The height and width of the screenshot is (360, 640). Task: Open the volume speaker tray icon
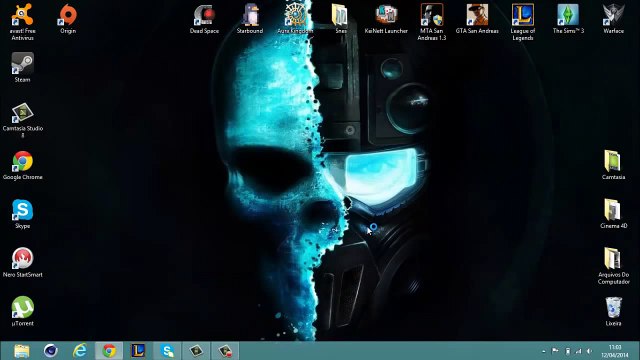[x=589, y=351]
